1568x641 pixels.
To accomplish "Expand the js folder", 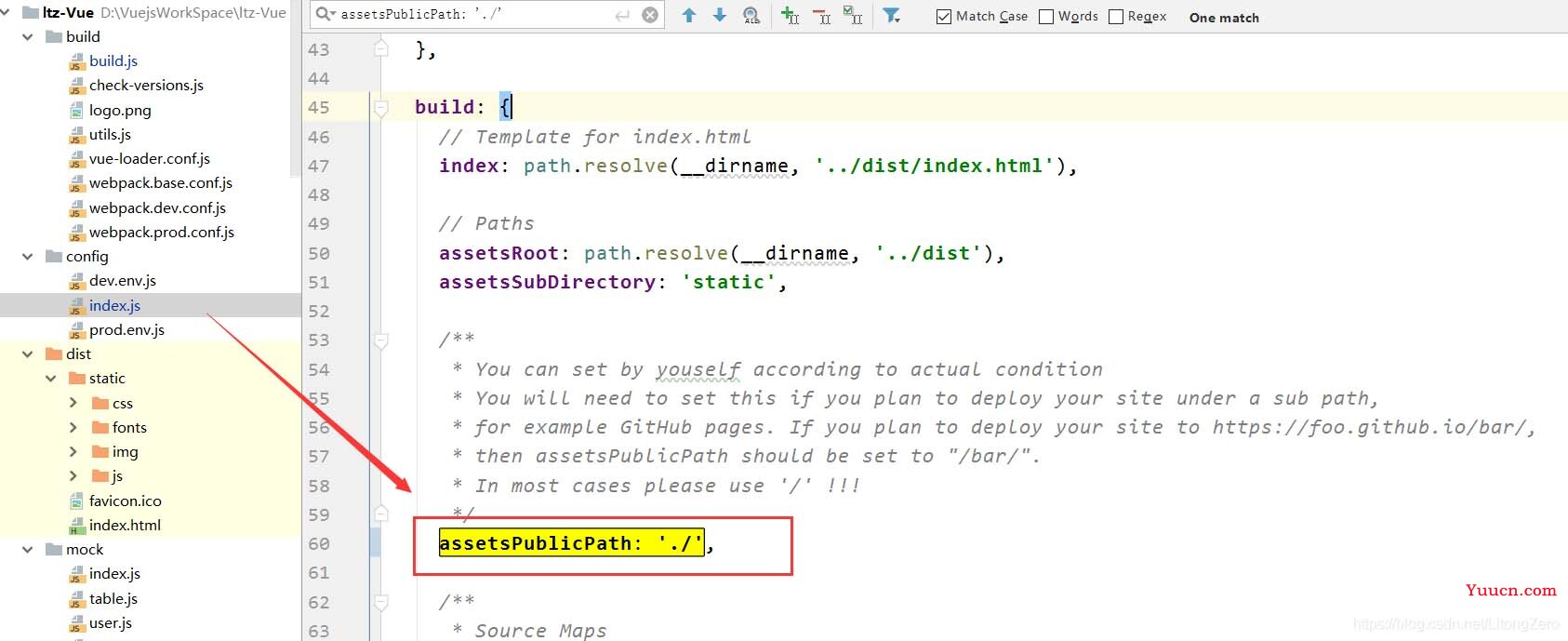I will [x=73, y=475].
